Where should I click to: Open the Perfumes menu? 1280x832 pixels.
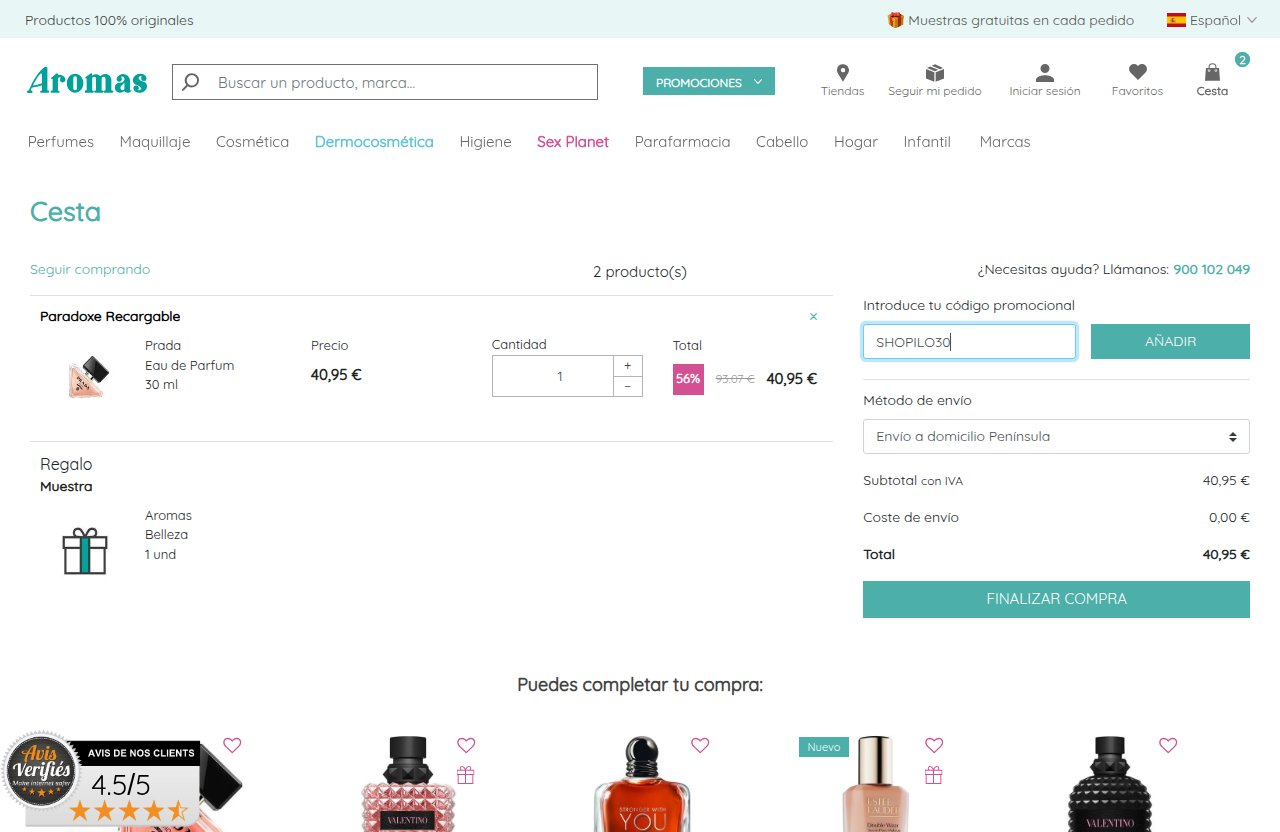pyautogui.click(x=61, y=142)
